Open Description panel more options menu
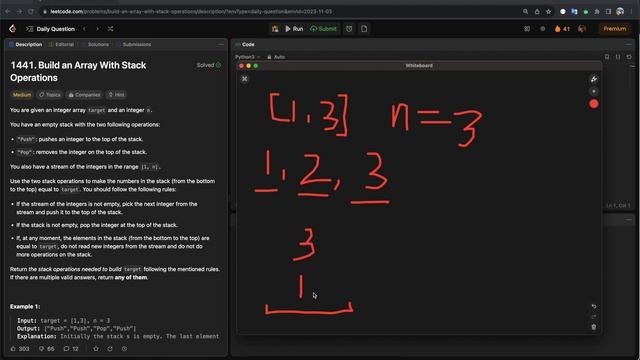Image resolution: width=640 pixels, height=360 pixels. coord(221,44)
